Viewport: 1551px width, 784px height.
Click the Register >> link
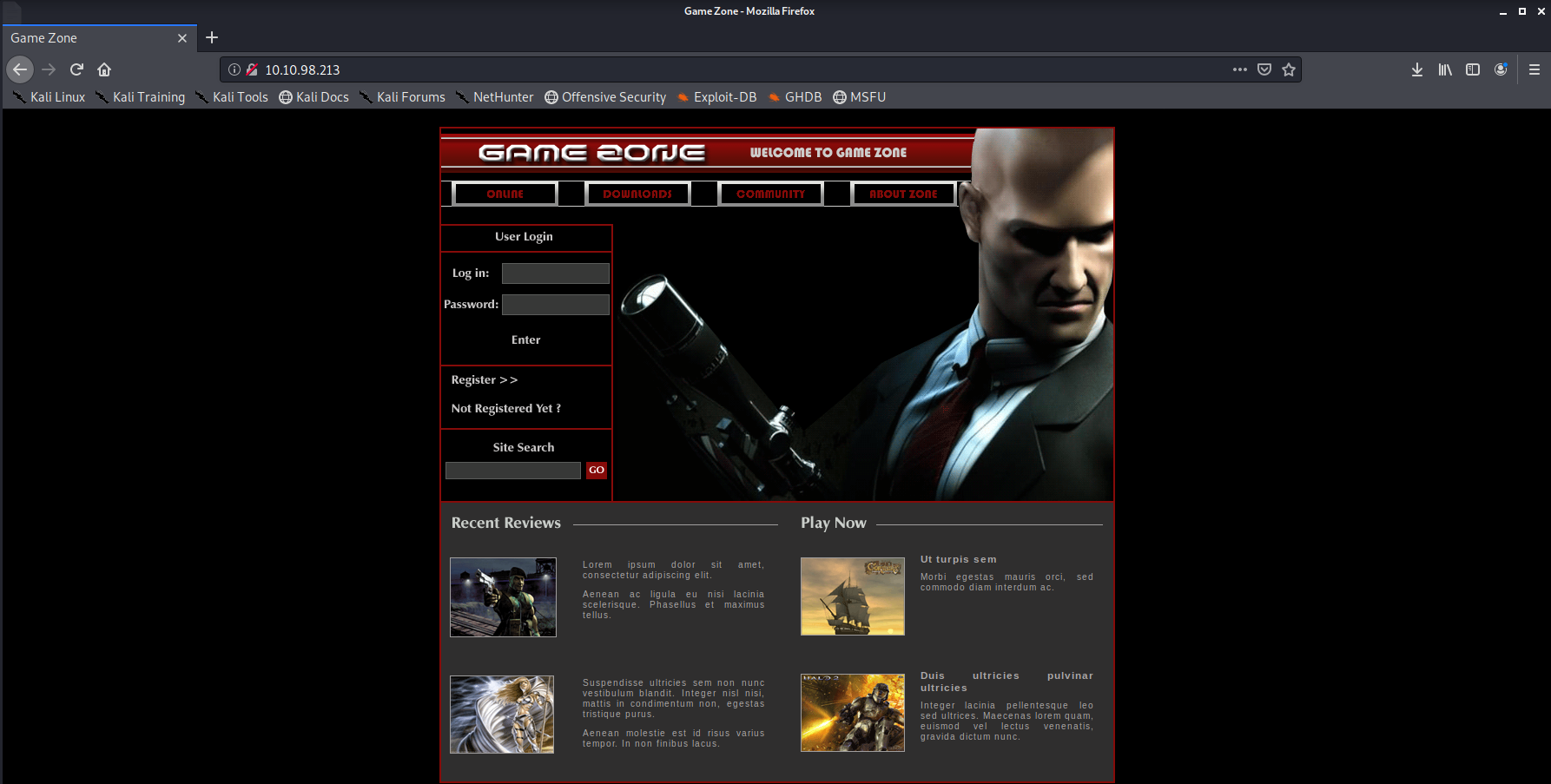[x=484, y=380]
